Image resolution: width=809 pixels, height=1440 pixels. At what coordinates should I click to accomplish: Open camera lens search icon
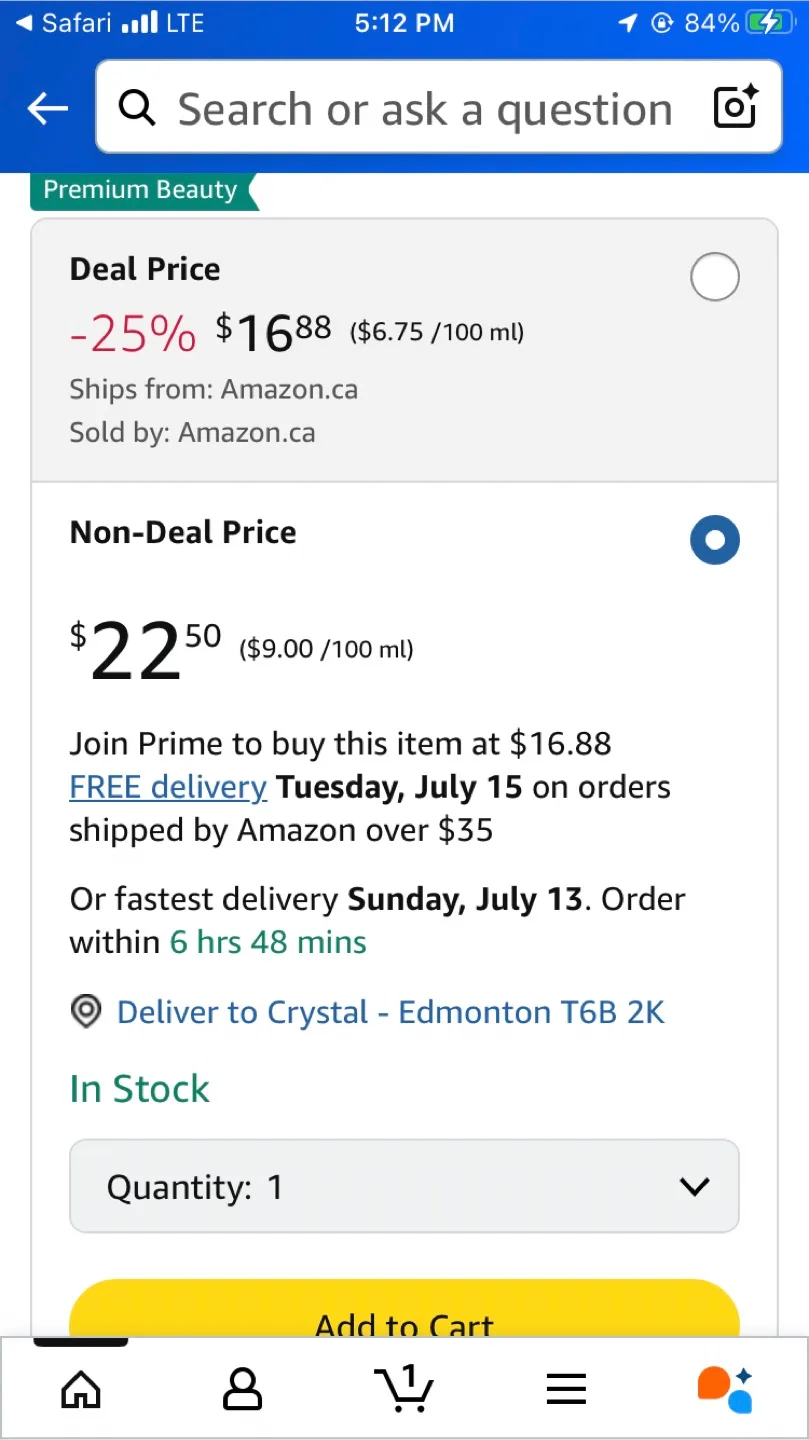click(736, 107)
